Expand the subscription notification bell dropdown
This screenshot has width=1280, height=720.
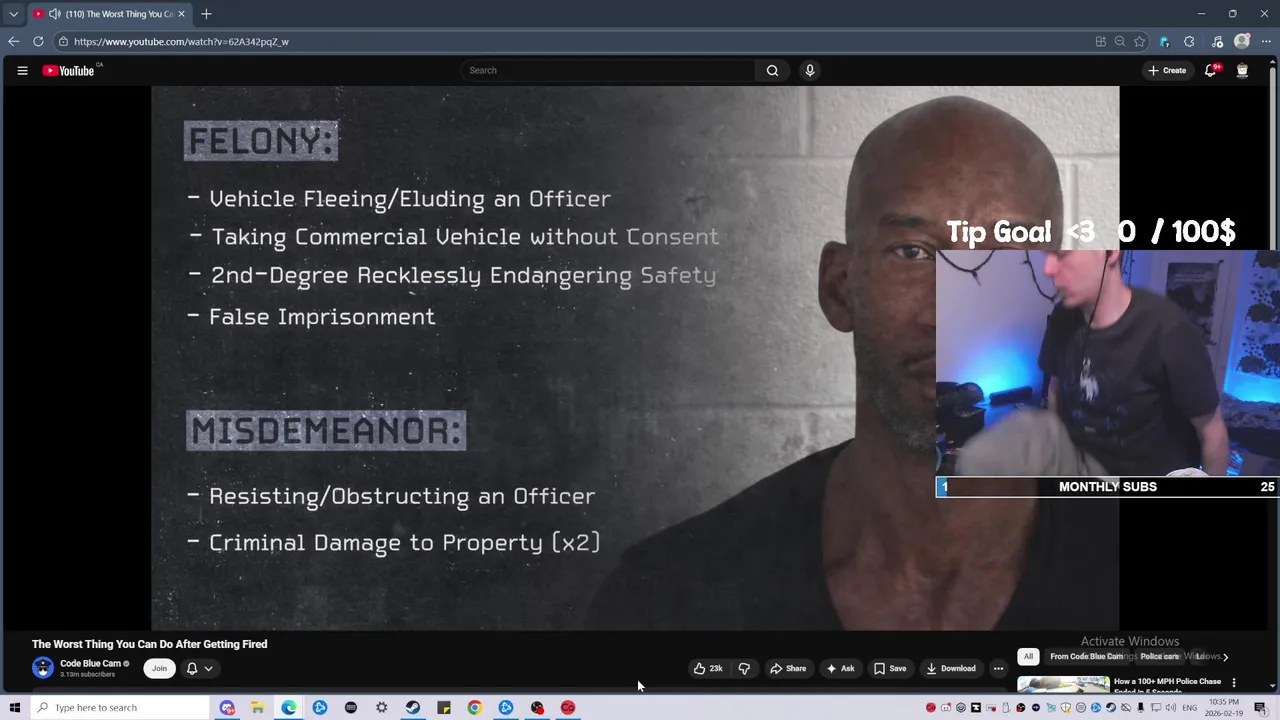click(x=199, y=669)
